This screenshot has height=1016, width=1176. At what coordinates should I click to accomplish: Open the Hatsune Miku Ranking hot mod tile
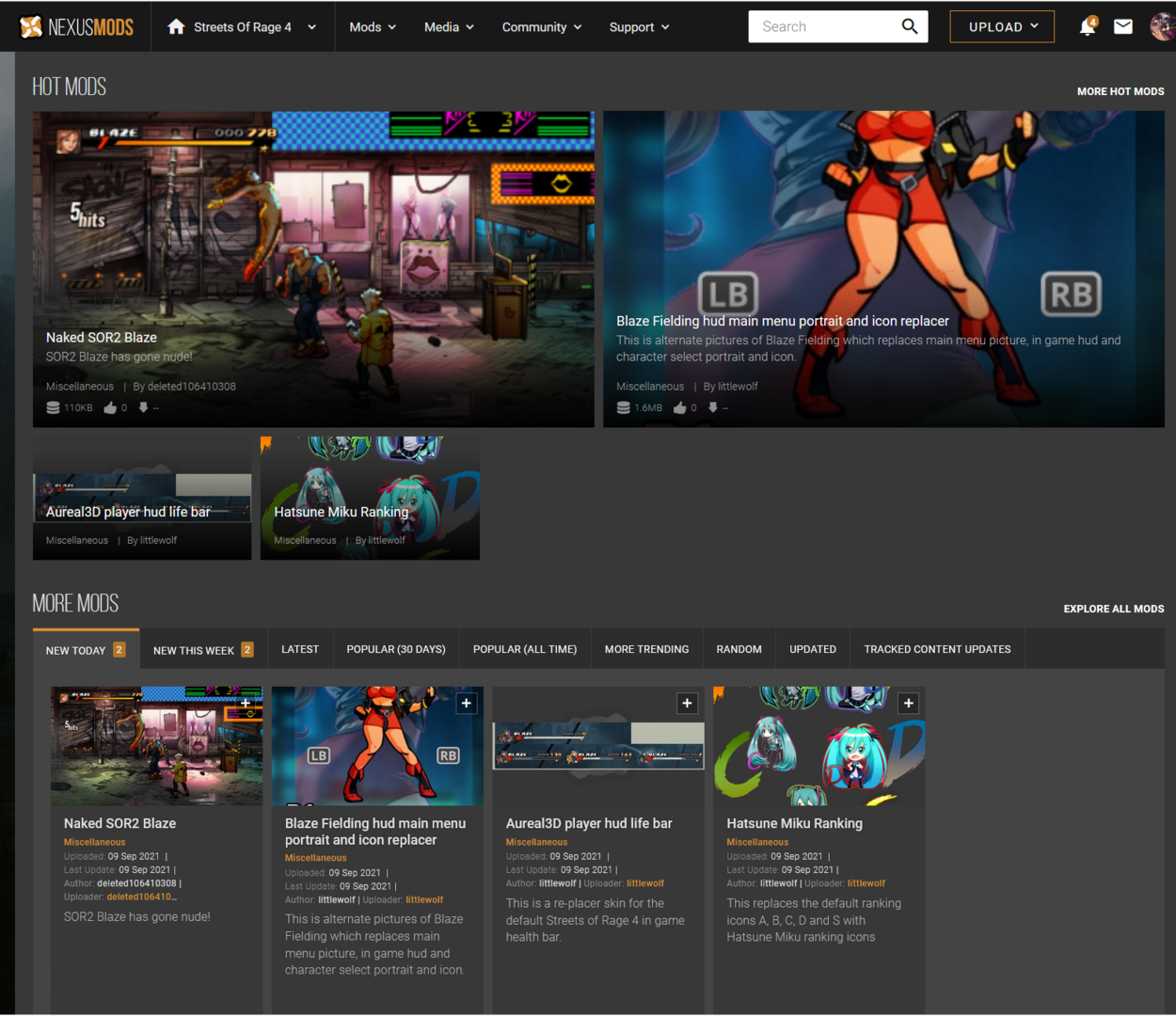[x=370, y=498]
